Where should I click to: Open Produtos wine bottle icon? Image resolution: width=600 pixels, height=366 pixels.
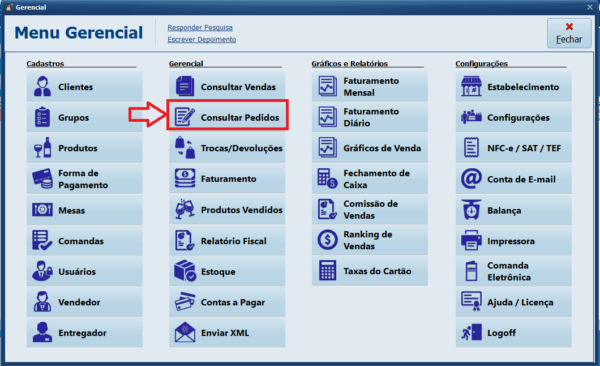coord(42,148)
